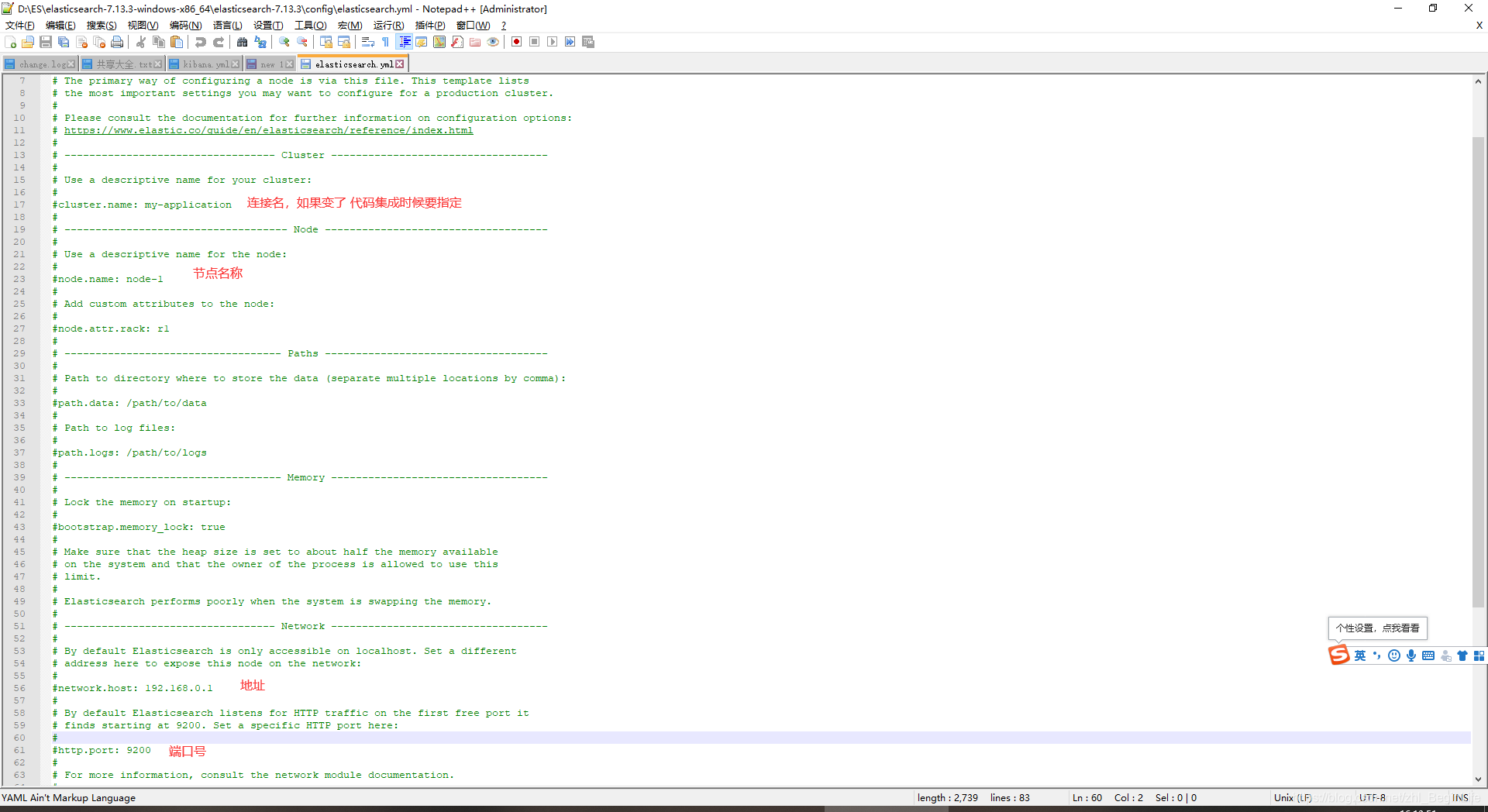Click Sogou microphone voice input icon
Screen dimensions: 1488x812
click(1411, 656)
